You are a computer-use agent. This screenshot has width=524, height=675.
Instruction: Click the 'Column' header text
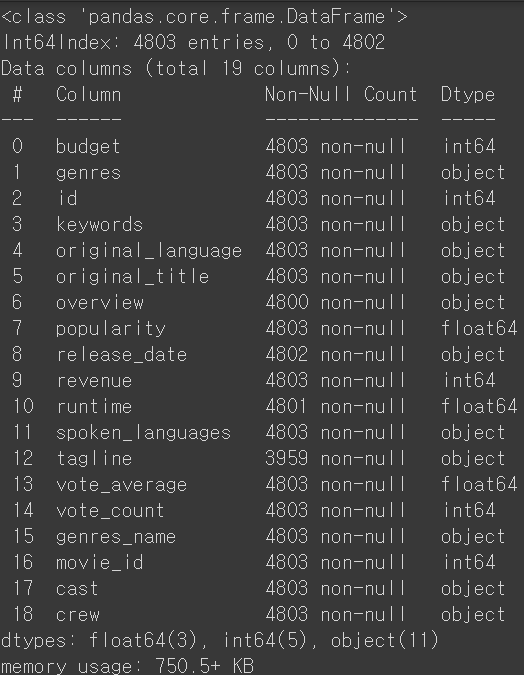click(88, 94)
